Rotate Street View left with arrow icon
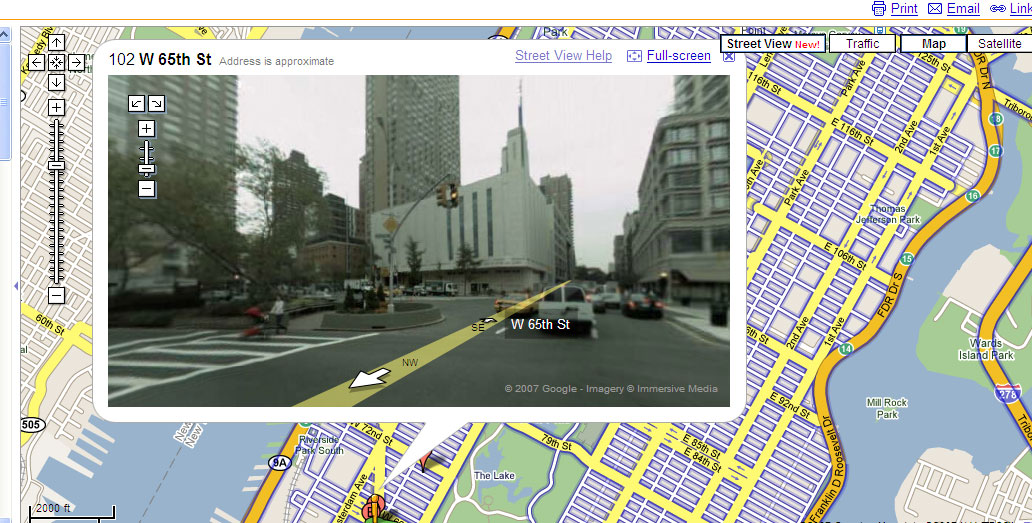The height and width of the screenshot is (523, 1032). click(x=137, y=103)
